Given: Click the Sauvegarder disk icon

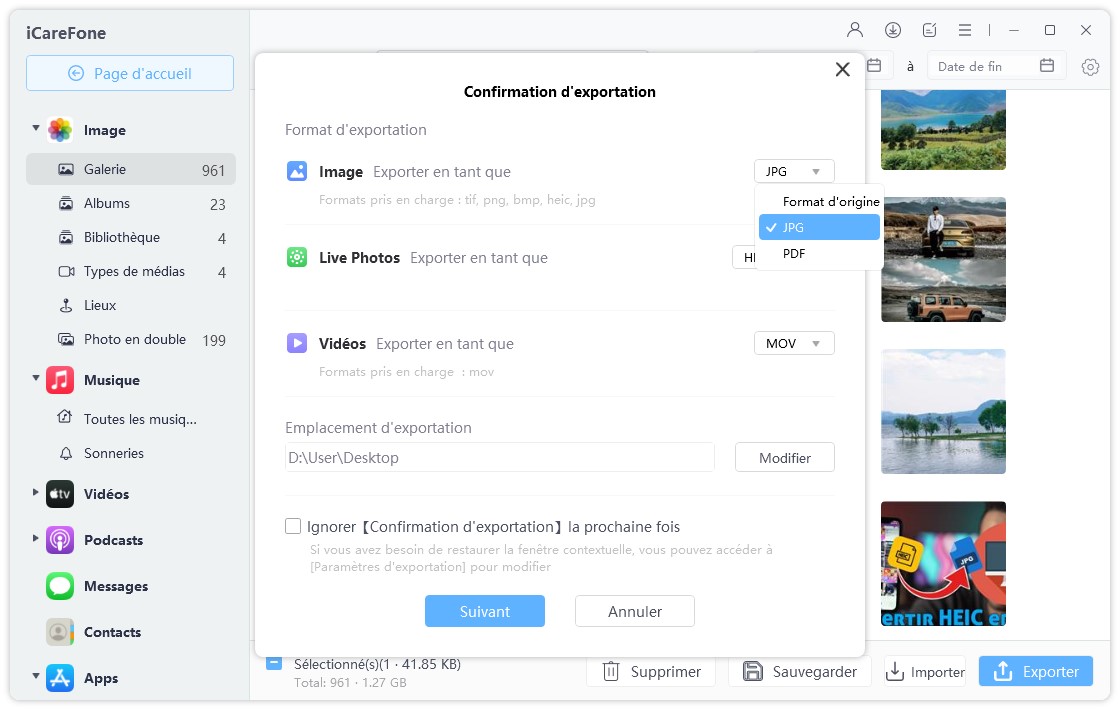Looking at the screenshot, I should click(753, 671).
